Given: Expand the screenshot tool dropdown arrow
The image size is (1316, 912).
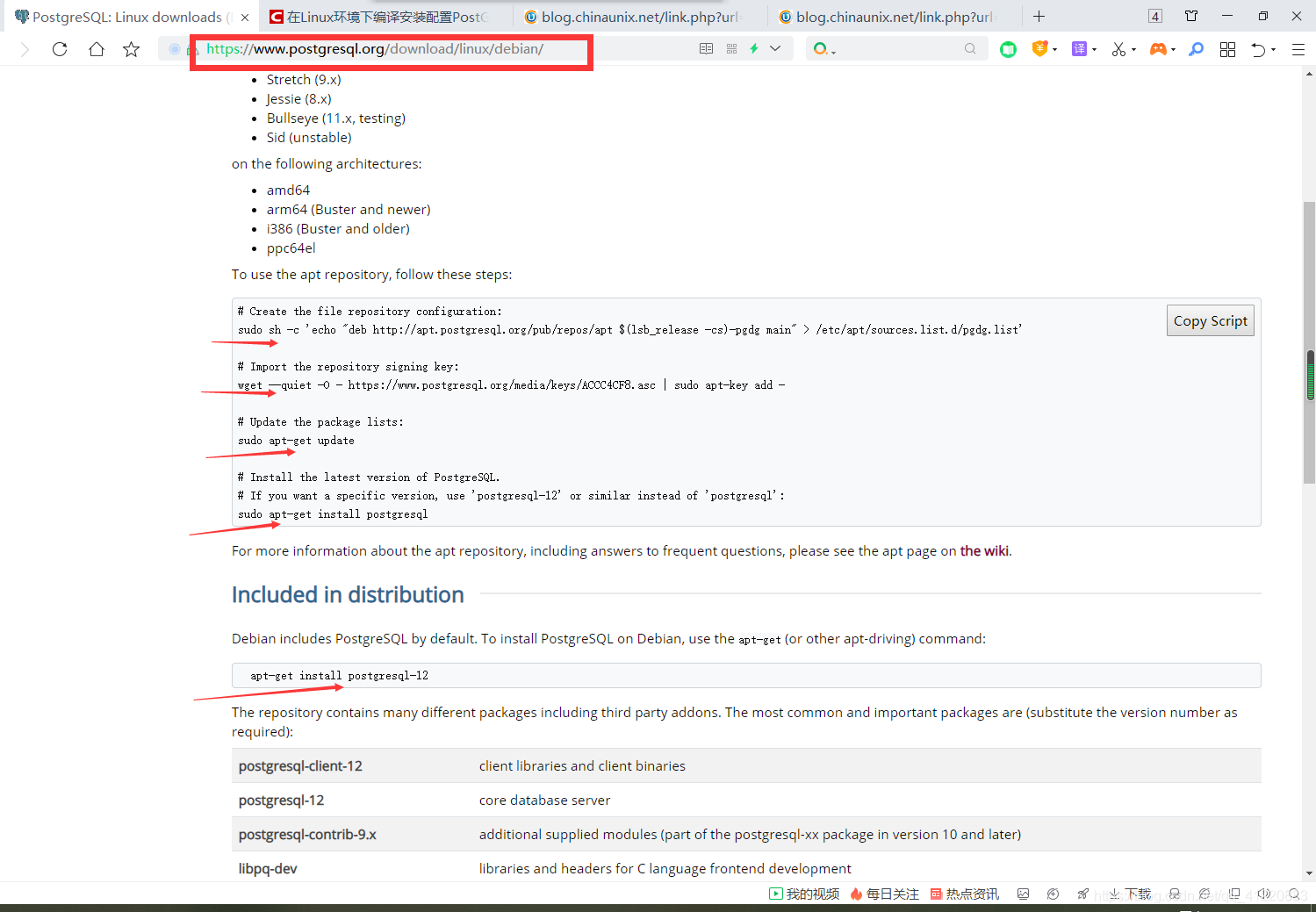Looking at the screenshot, I should tap(1133, 50).
